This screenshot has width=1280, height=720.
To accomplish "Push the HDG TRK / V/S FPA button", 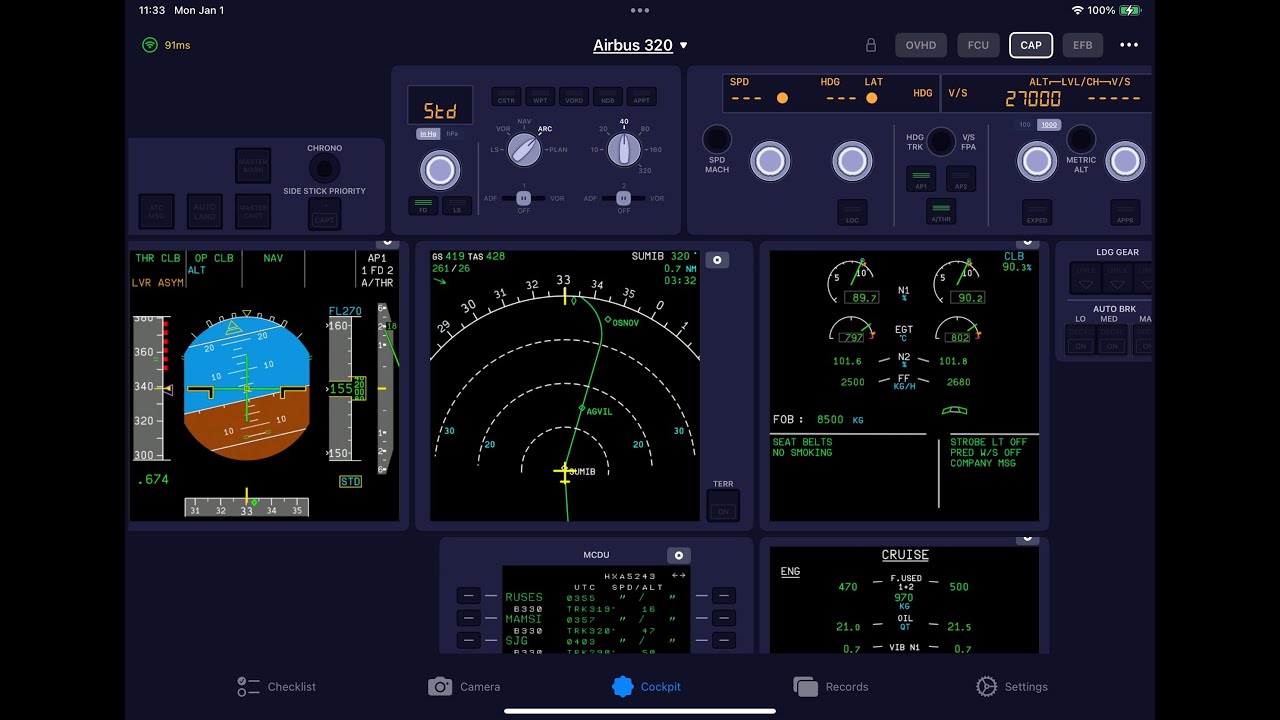I will point(941,141).
